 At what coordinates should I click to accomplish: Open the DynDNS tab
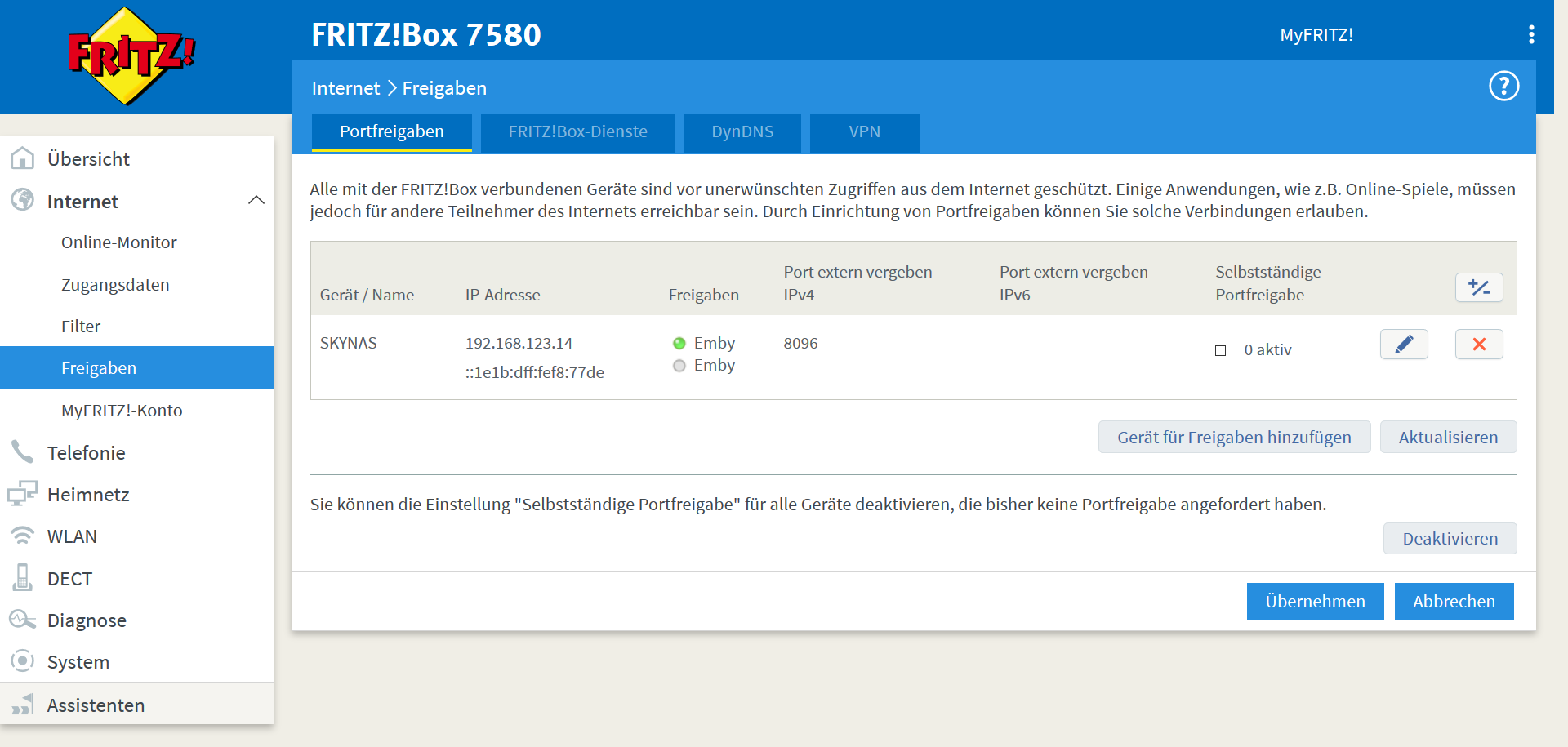(742, 132)
